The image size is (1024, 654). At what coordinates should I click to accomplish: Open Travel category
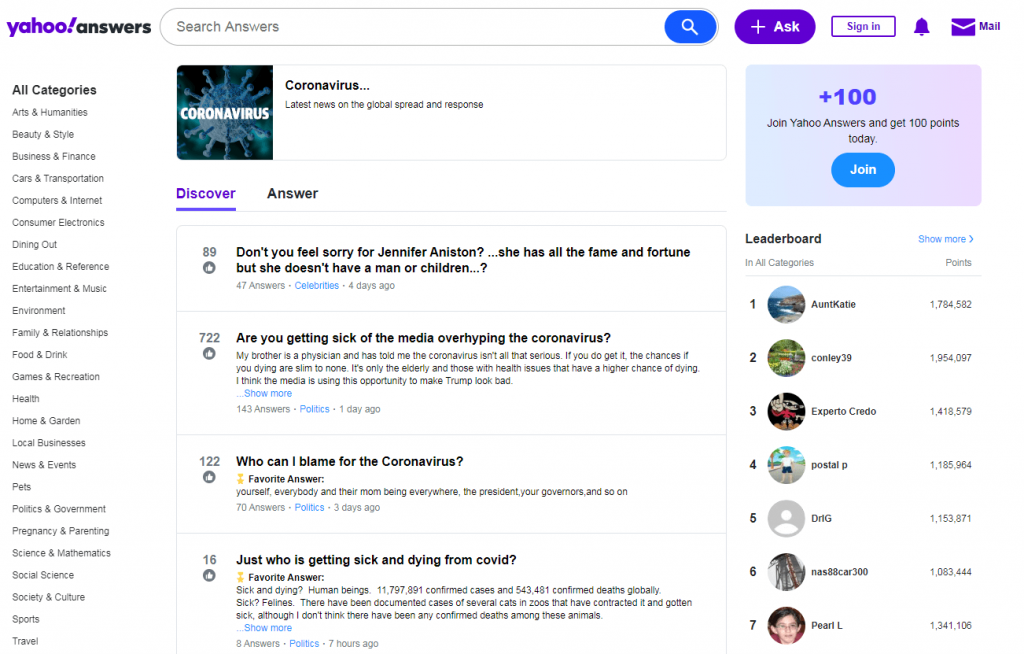tap(25, 642)
